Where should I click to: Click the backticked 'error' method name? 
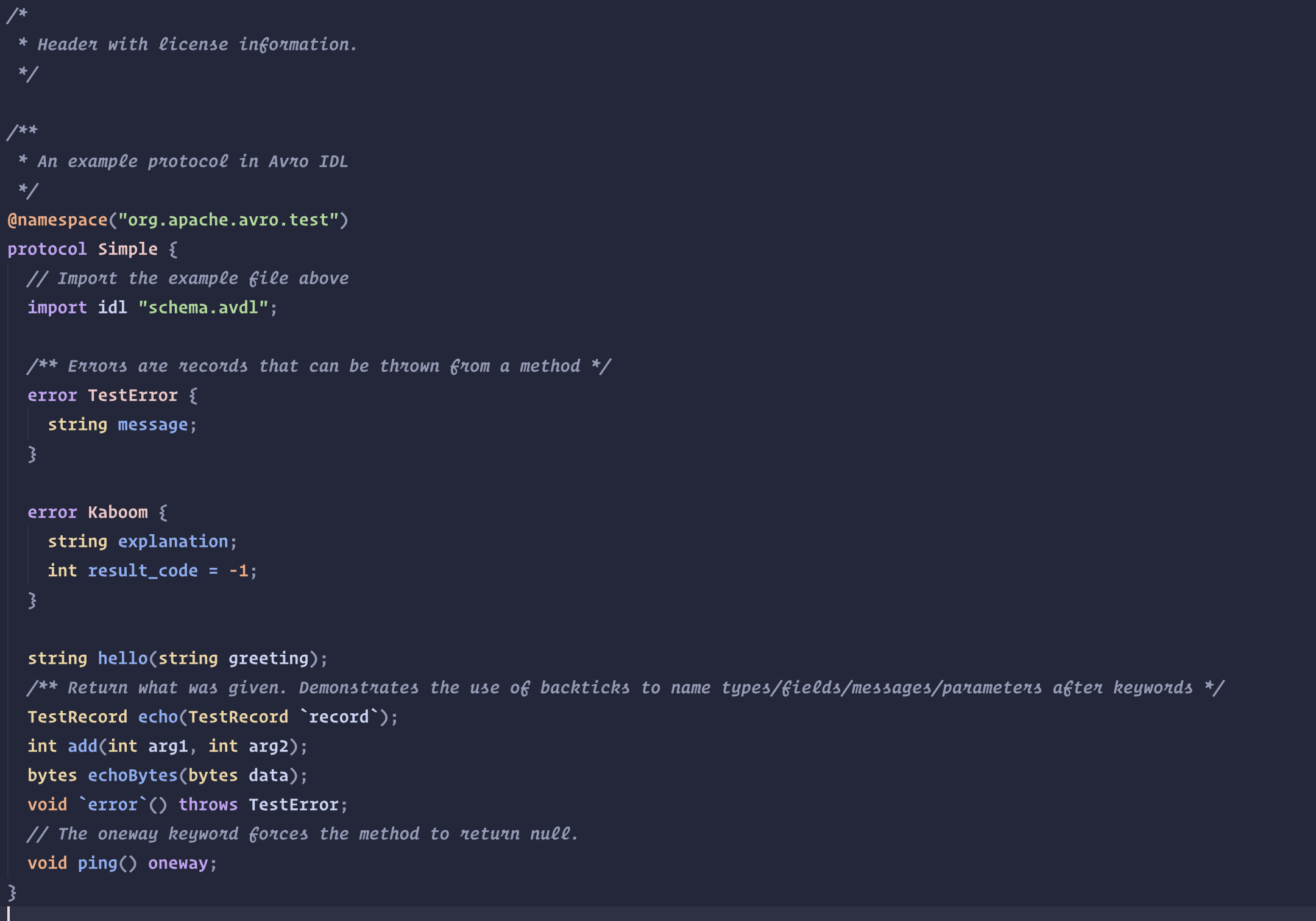tap(113, 805)
